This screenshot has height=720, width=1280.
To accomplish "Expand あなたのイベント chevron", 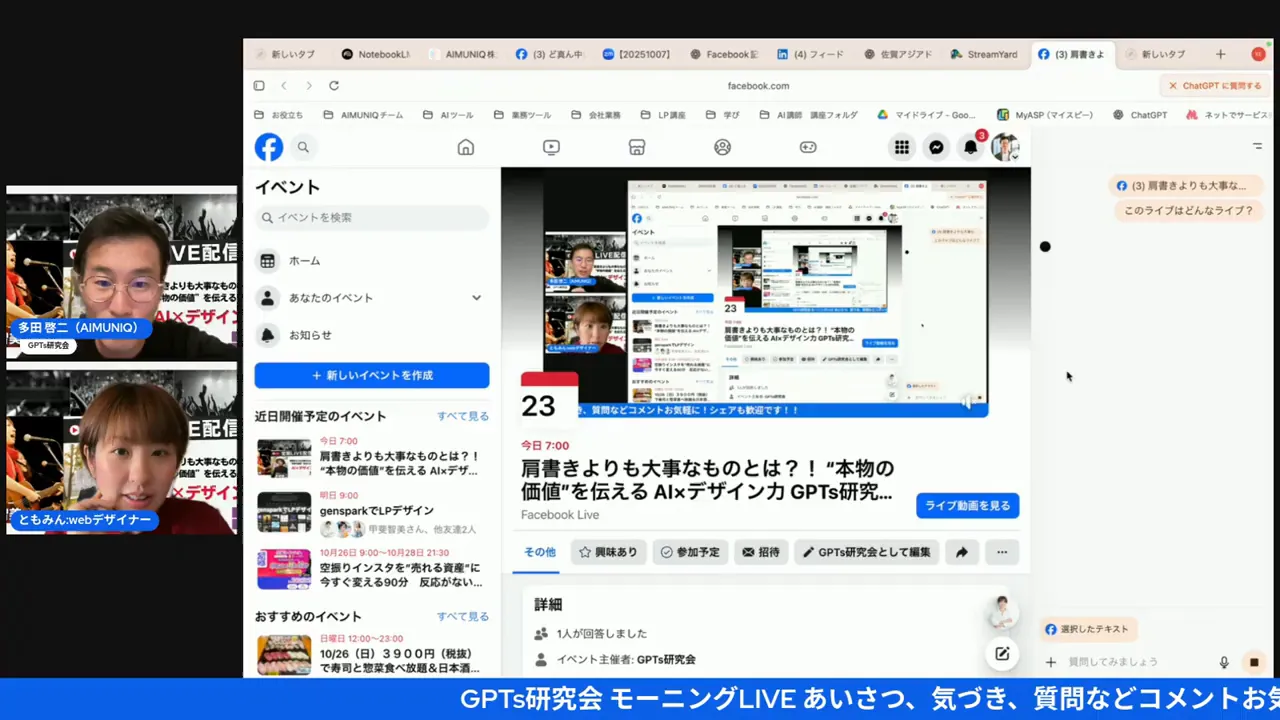I will pyautogui.click(x=476, y=298).
